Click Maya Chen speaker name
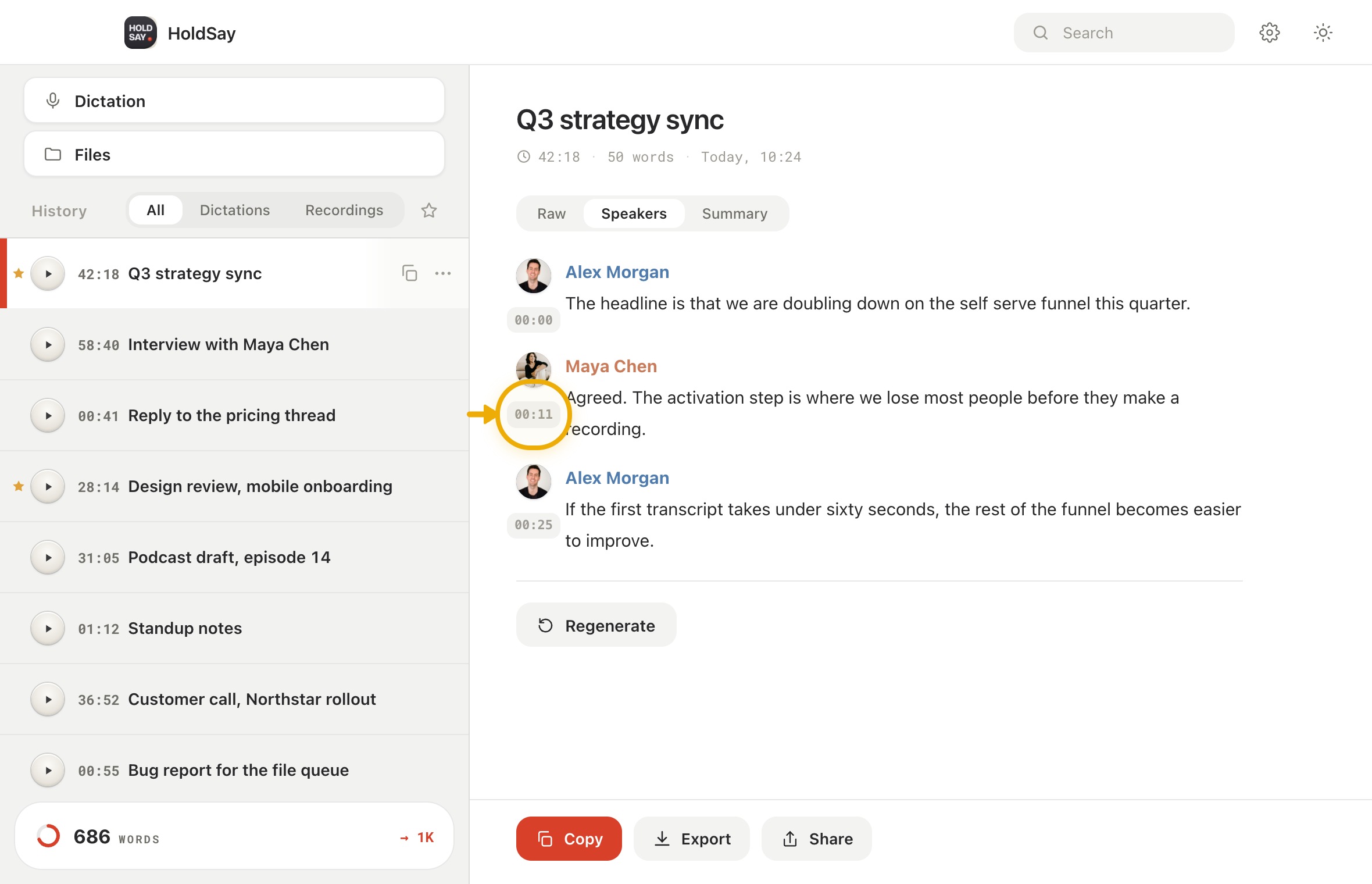The width and height of the screenshot is (1372, 884). (611, 366)
